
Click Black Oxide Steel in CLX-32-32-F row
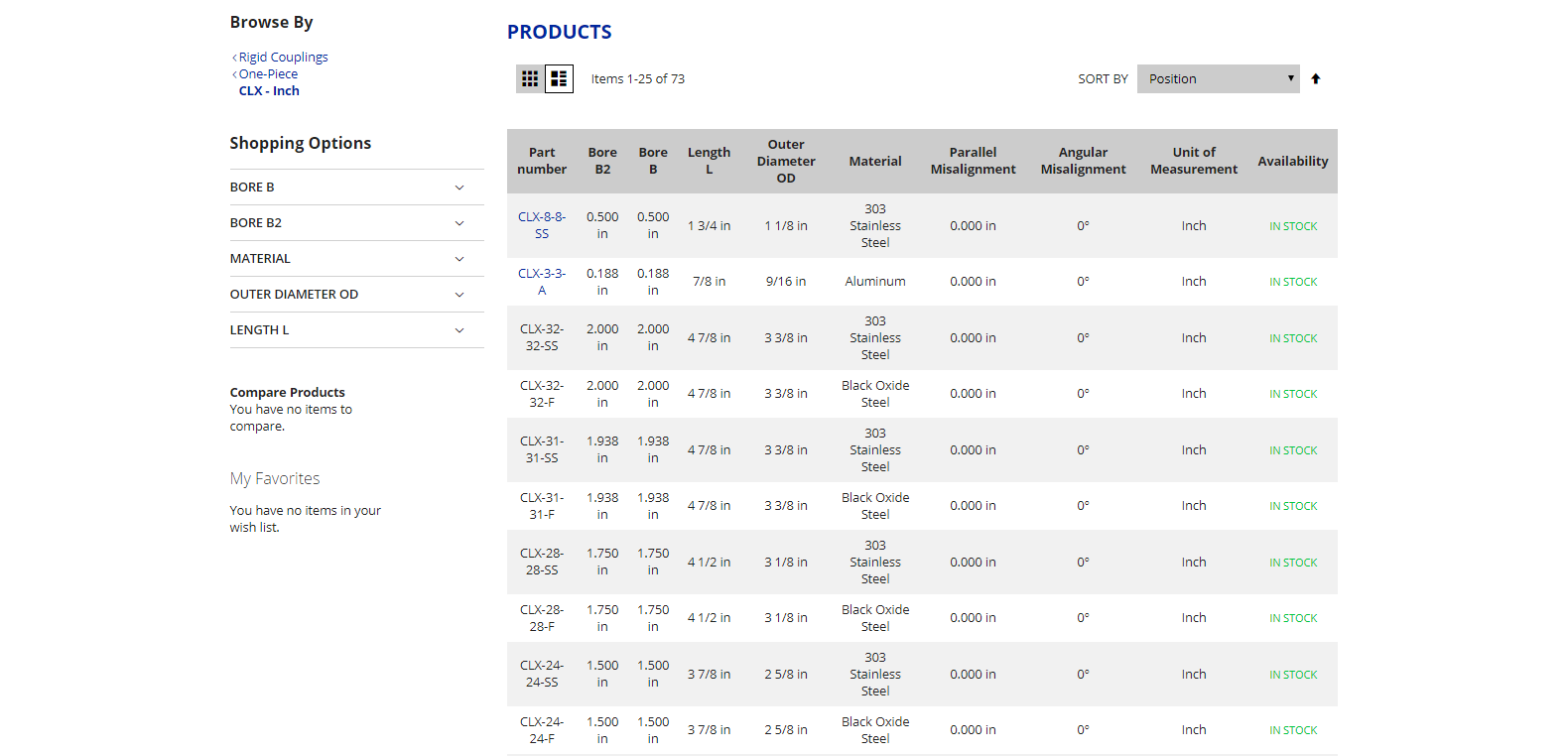click(875, 394)
